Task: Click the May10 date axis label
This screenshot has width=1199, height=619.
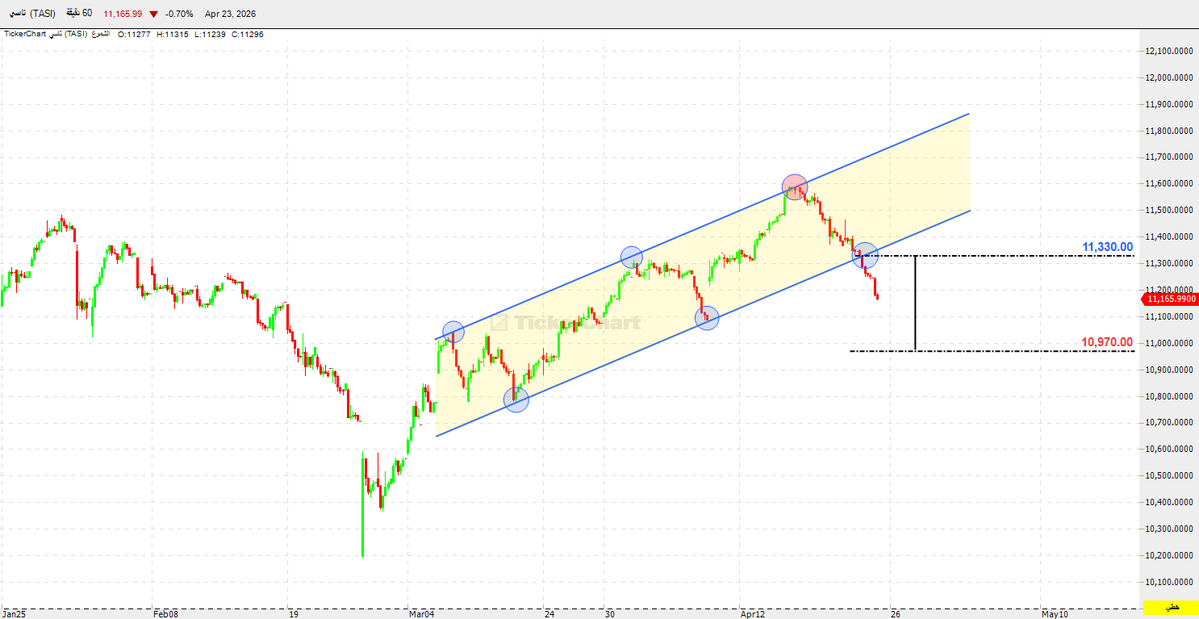Action: click(1054, 613)
